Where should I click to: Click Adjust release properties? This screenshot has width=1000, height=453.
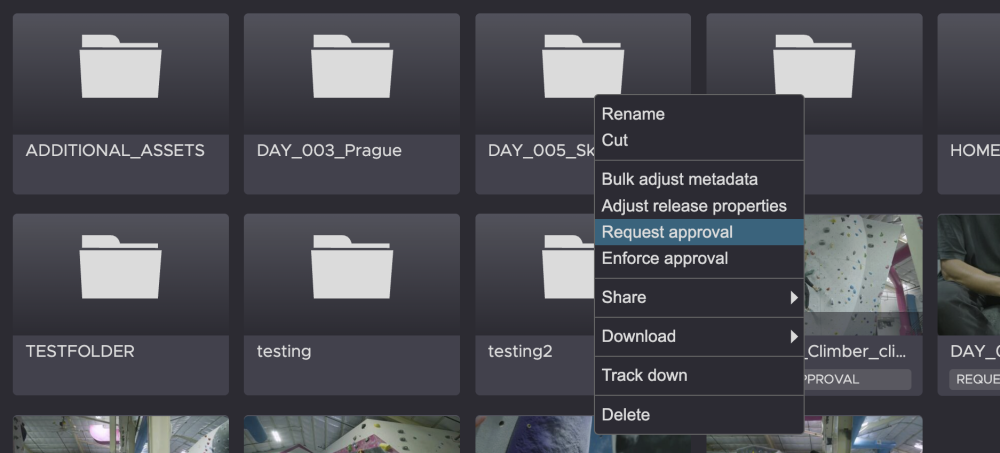tap(693, 206)
